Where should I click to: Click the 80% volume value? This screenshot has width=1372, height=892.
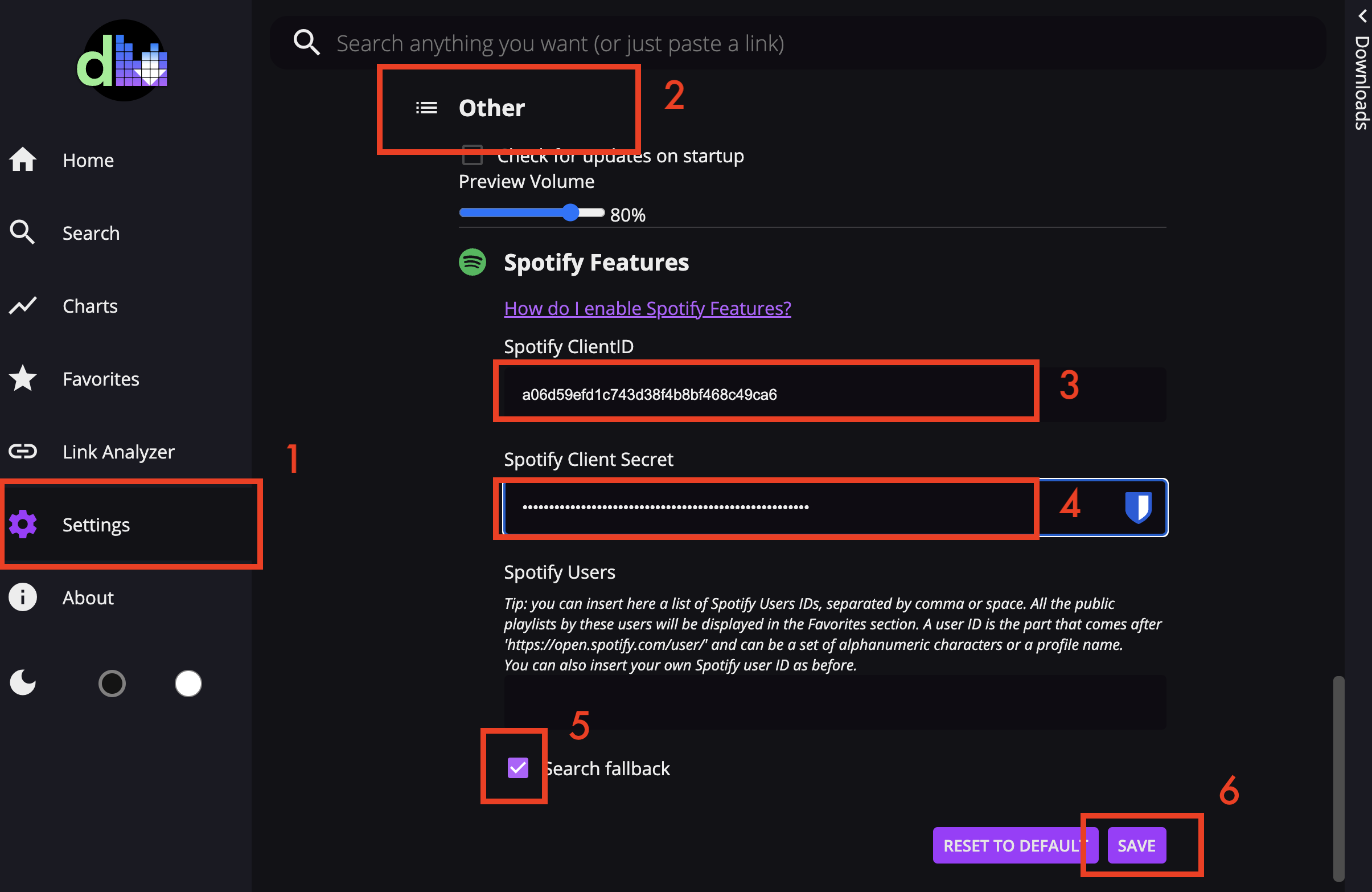point(627,215)
